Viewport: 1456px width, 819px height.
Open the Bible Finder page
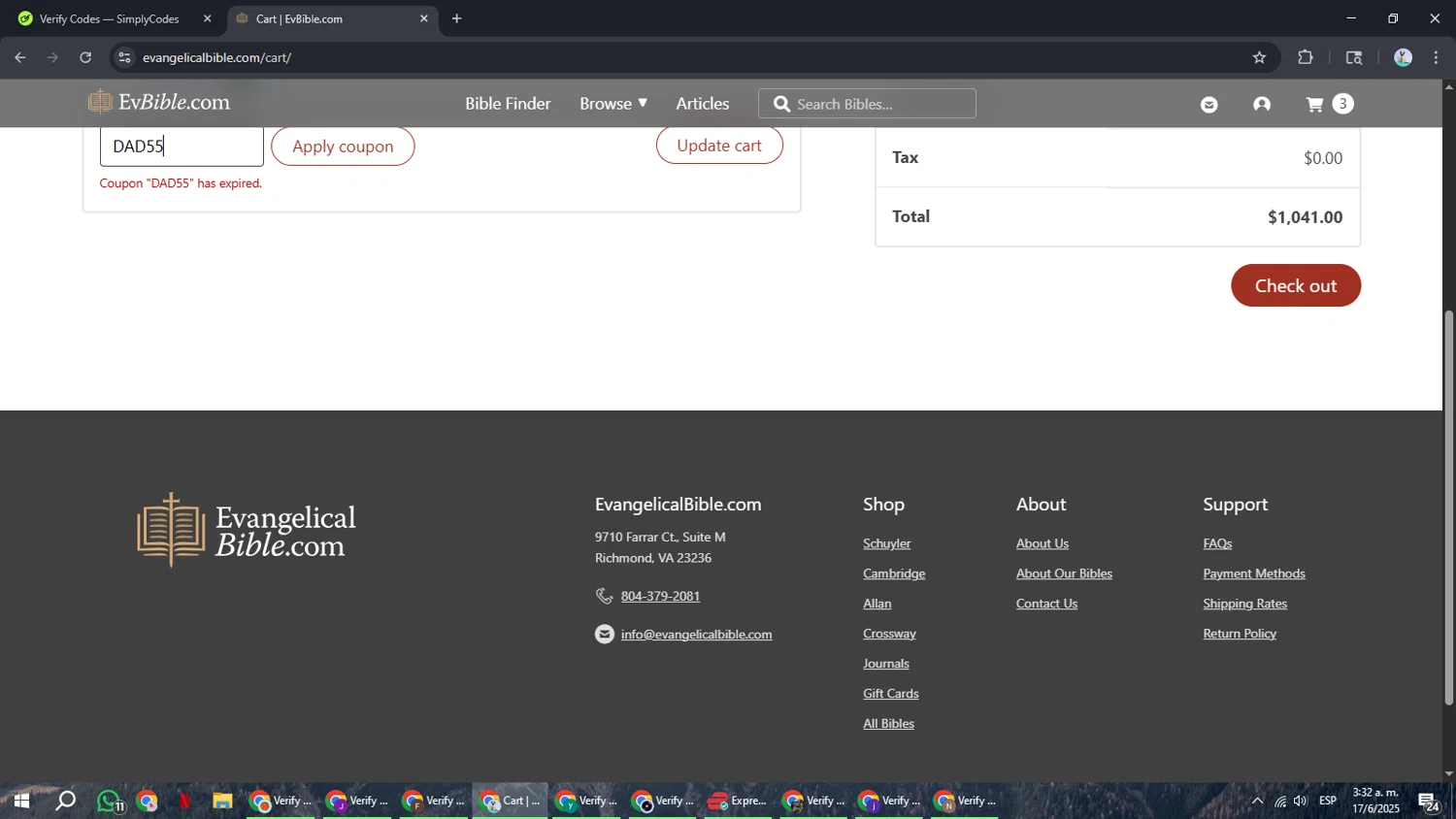point(508,104)
